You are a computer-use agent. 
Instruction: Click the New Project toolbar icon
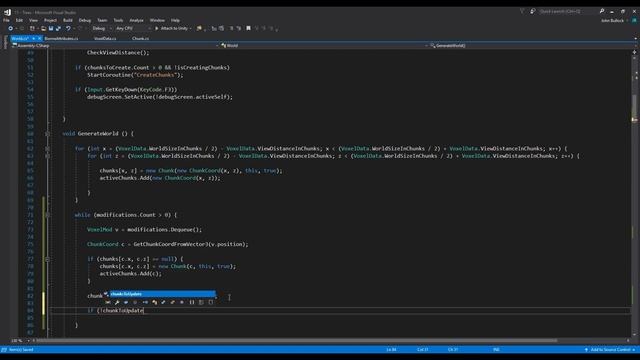(x=33, y=29)
